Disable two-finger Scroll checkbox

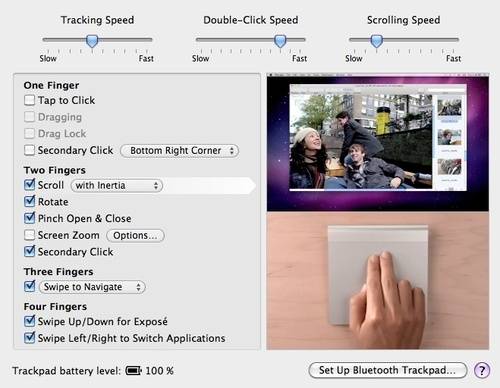point(29,184)
